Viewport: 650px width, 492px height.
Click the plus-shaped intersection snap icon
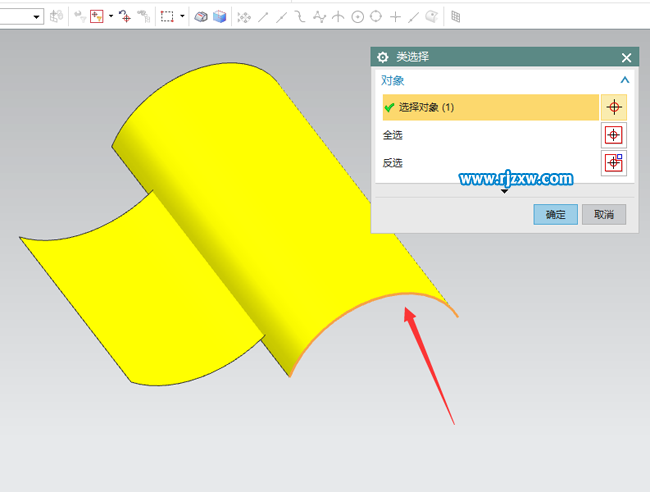click(x=395, y=16)
